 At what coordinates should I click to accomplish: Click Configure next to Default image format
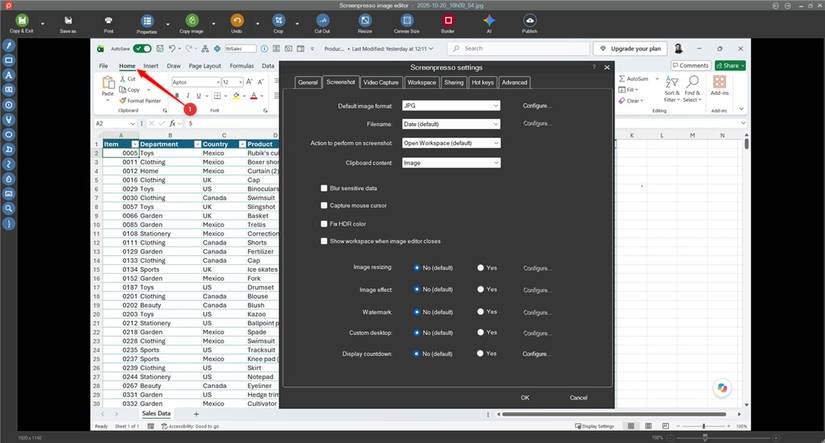537,106
